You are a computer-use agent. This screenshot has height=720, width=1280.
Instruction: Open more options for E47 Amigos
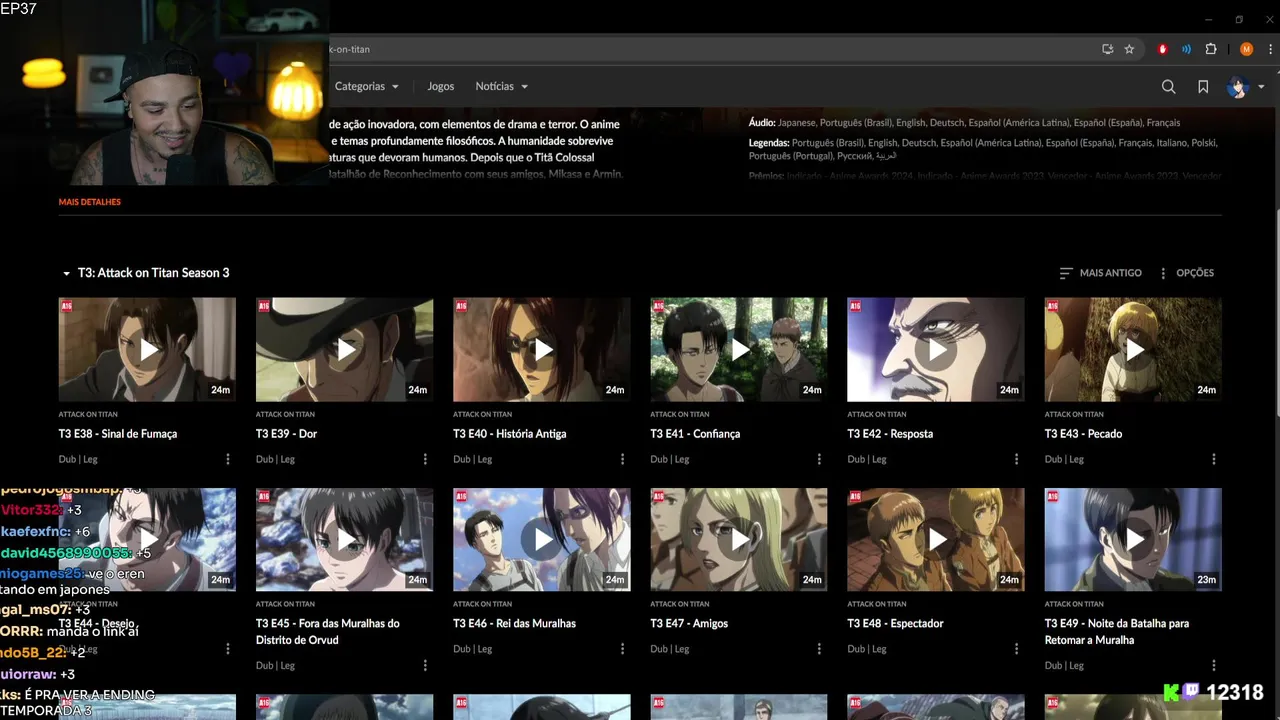point(818,649)
